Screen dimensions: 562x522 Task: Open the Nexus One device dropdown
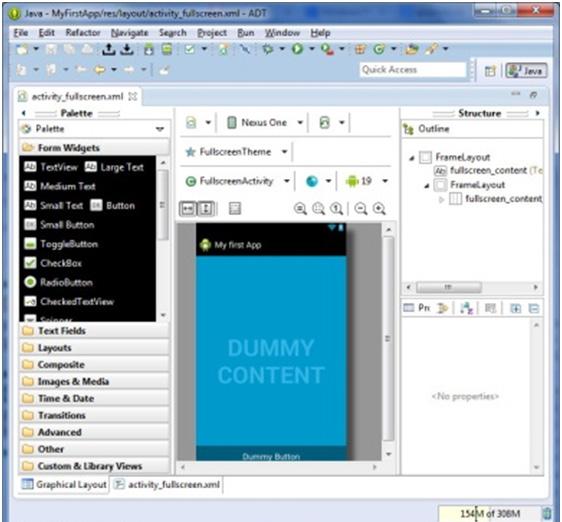pos(265,123)
